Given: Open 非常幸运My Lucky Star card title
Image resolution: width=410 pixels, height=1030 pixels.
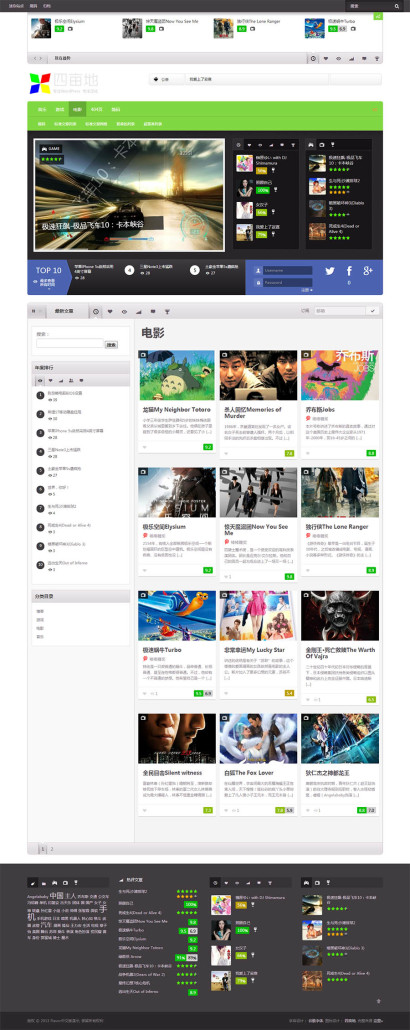Looking at the screenshot, I should pyautogui.click(x=254, y=650).
